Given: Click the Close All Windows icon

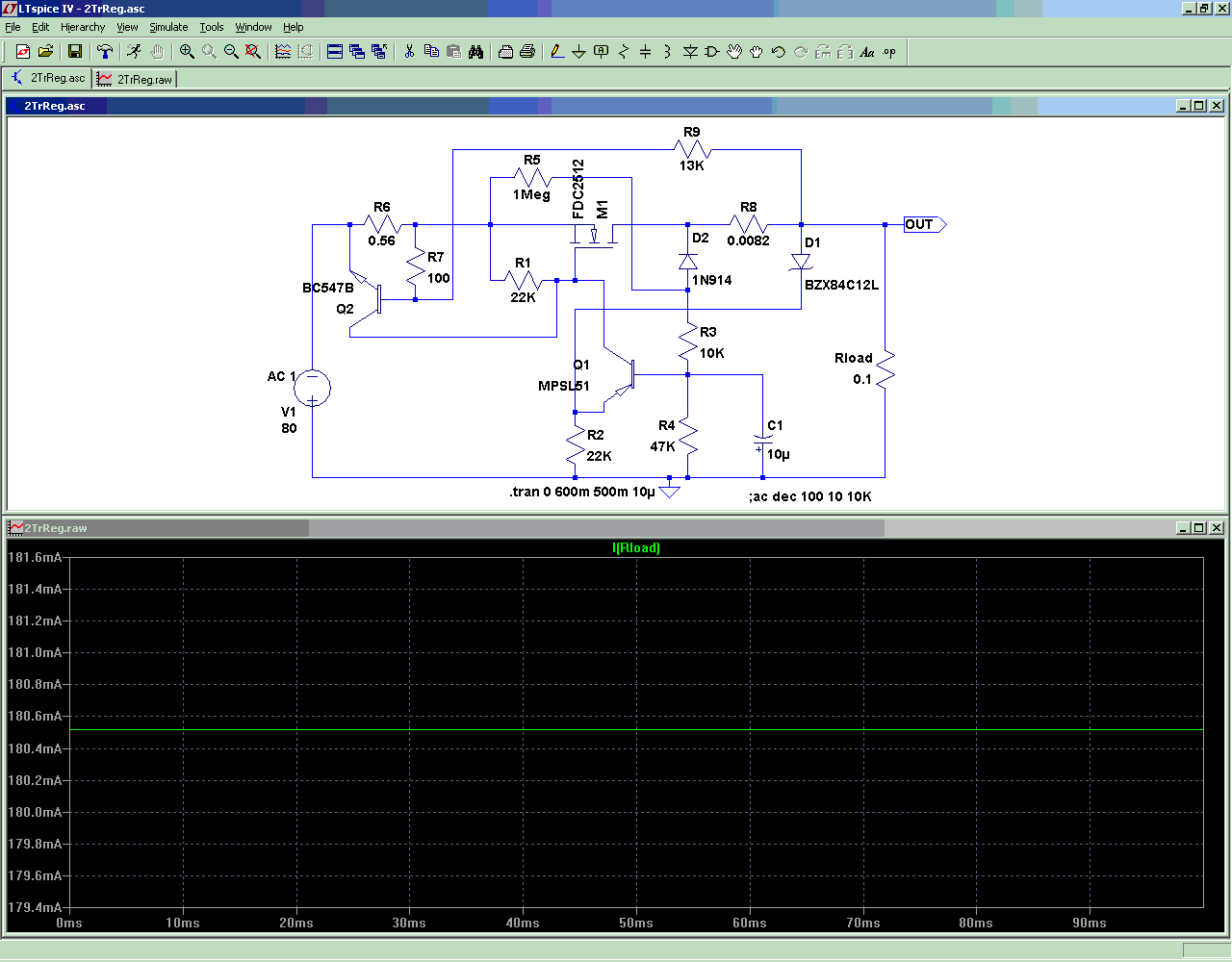Looking at the screenshot, I should tap(379, 51).
